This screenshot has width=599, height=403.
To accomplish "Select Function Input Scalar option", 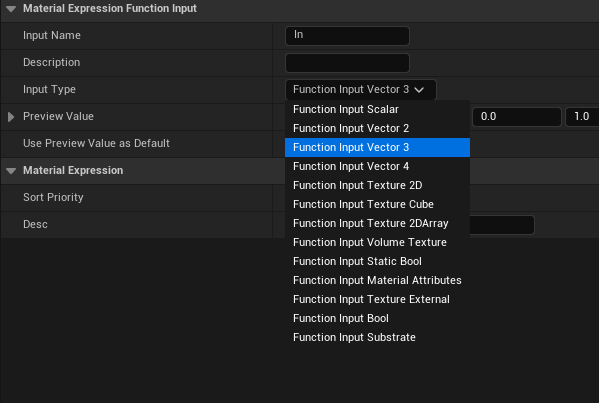I will click(377, 109).
